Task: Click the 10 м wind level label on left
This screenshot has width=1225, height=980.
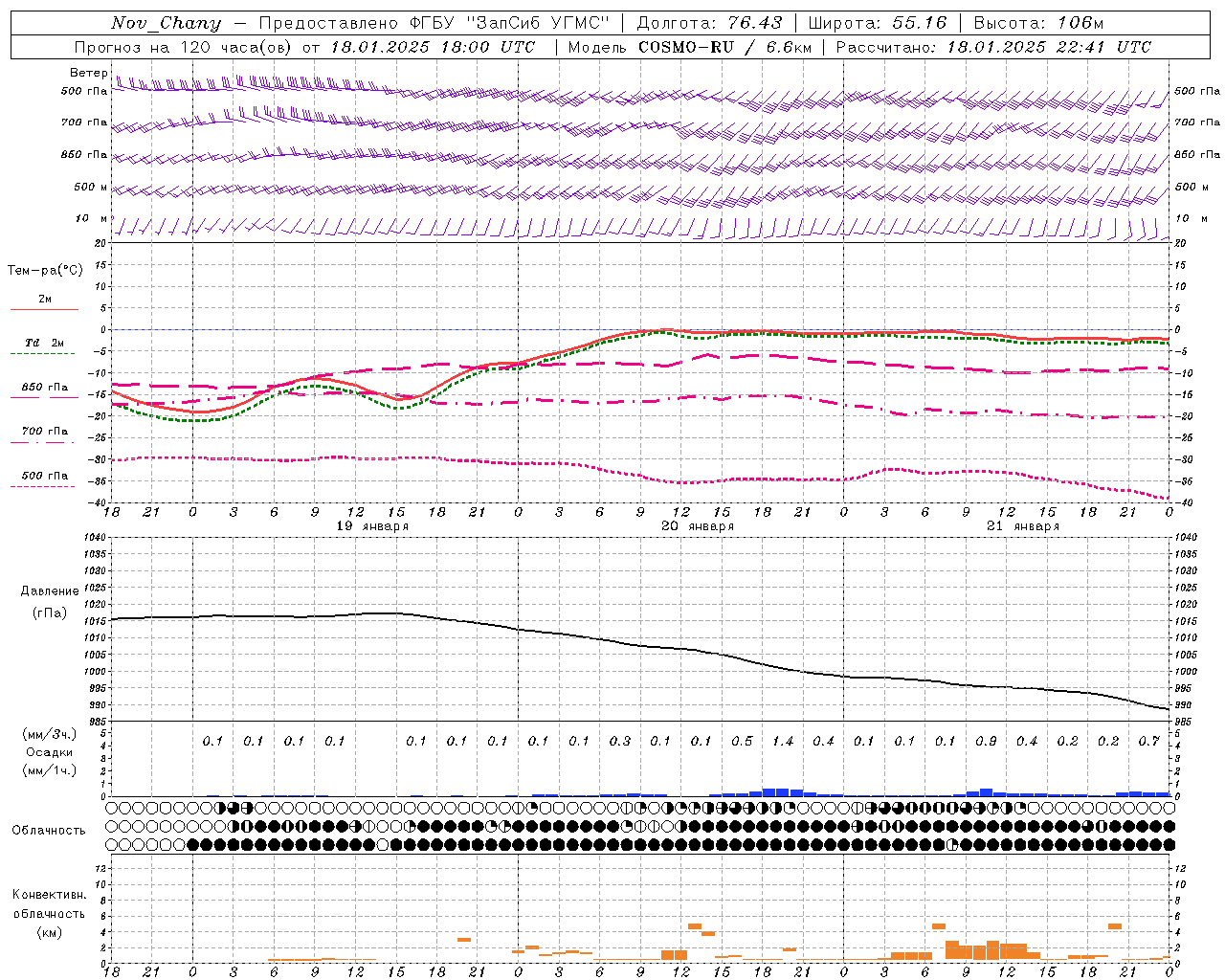Action: click(x=92, y=218)
